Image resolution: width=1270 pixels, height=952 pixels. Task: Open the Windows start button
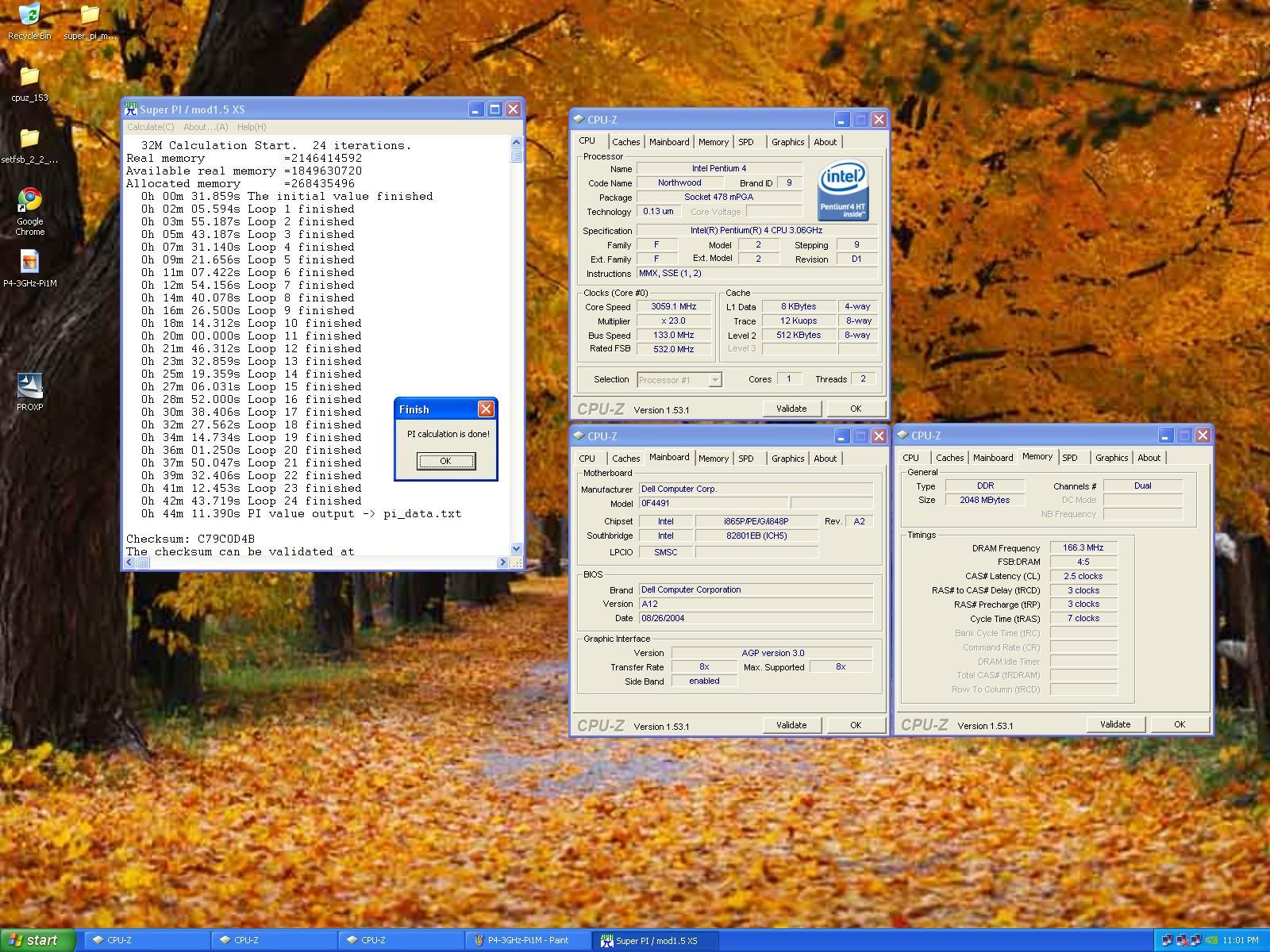point(38,940)
